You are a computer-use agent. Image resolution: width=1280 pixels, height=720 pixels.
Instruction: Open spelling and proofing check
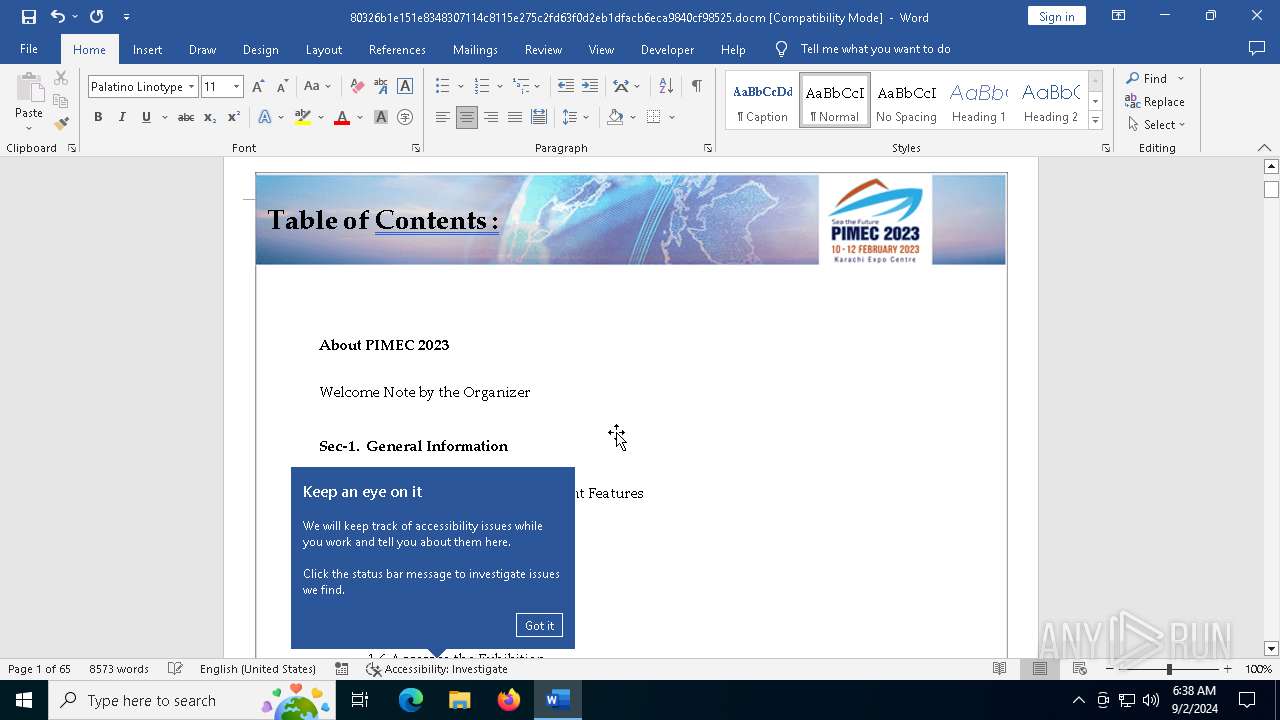coord(175,669)
